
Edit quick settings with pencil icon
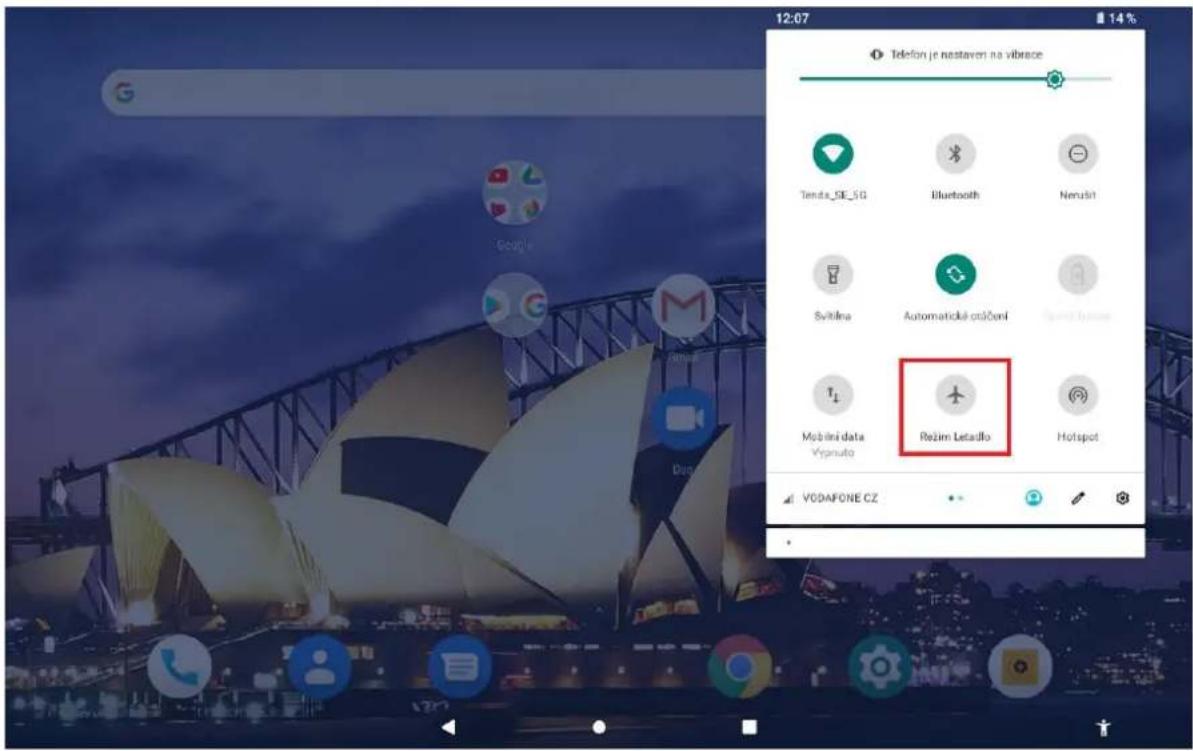[x=1078, y=498]
